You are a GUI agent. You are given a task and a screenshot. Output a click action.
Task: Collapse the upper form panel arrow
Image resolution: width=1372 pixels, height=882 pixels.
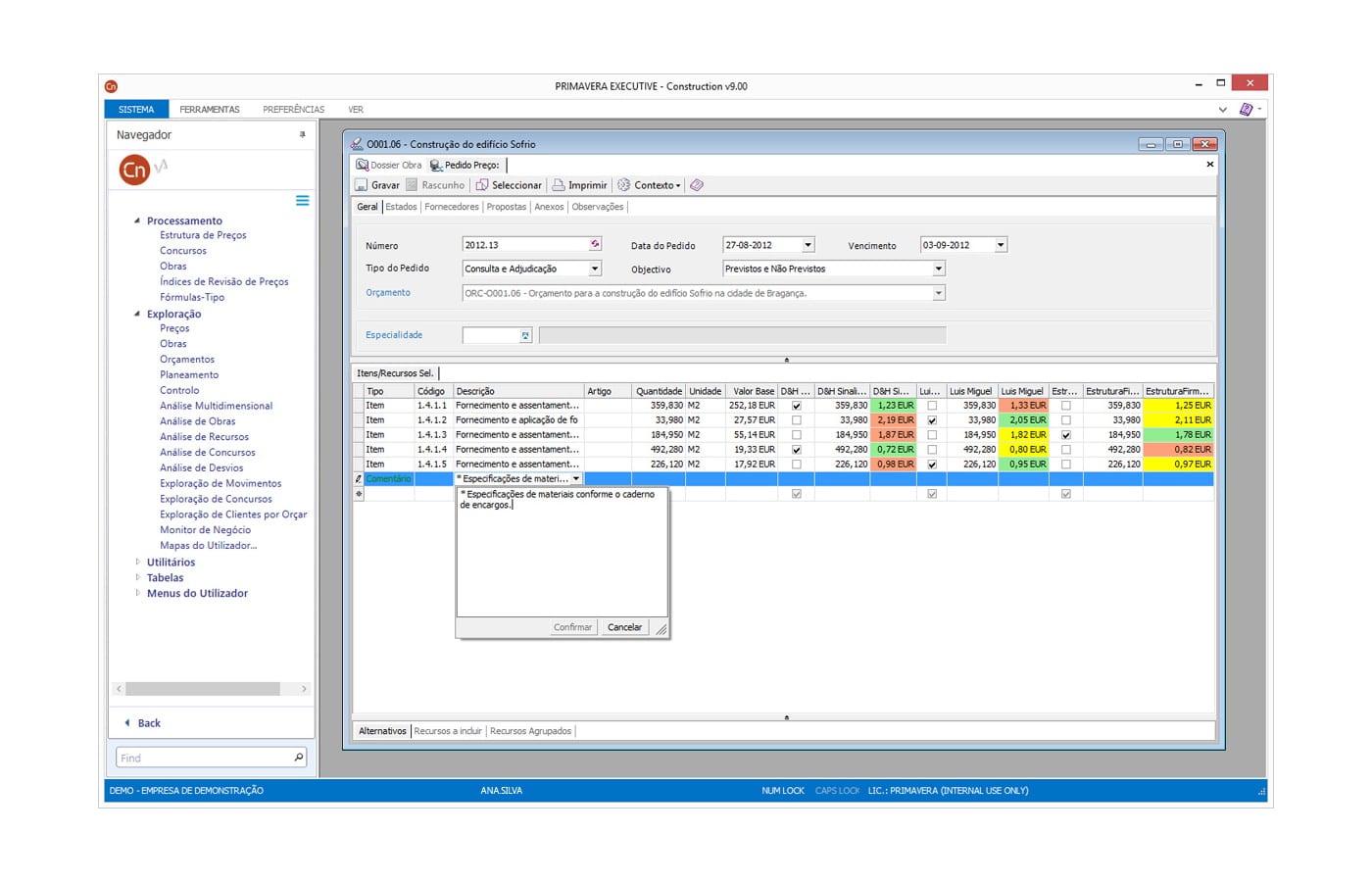point(786,360)
